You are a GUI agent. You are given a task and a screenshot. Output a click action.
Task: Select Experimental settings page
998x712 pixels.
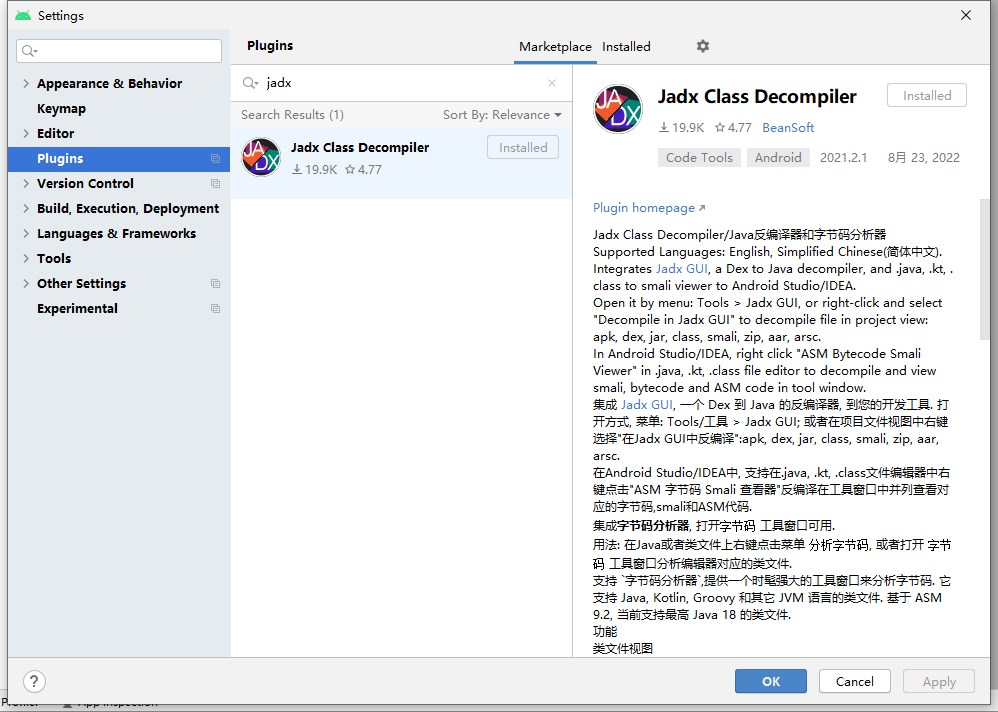click(119, 308)
